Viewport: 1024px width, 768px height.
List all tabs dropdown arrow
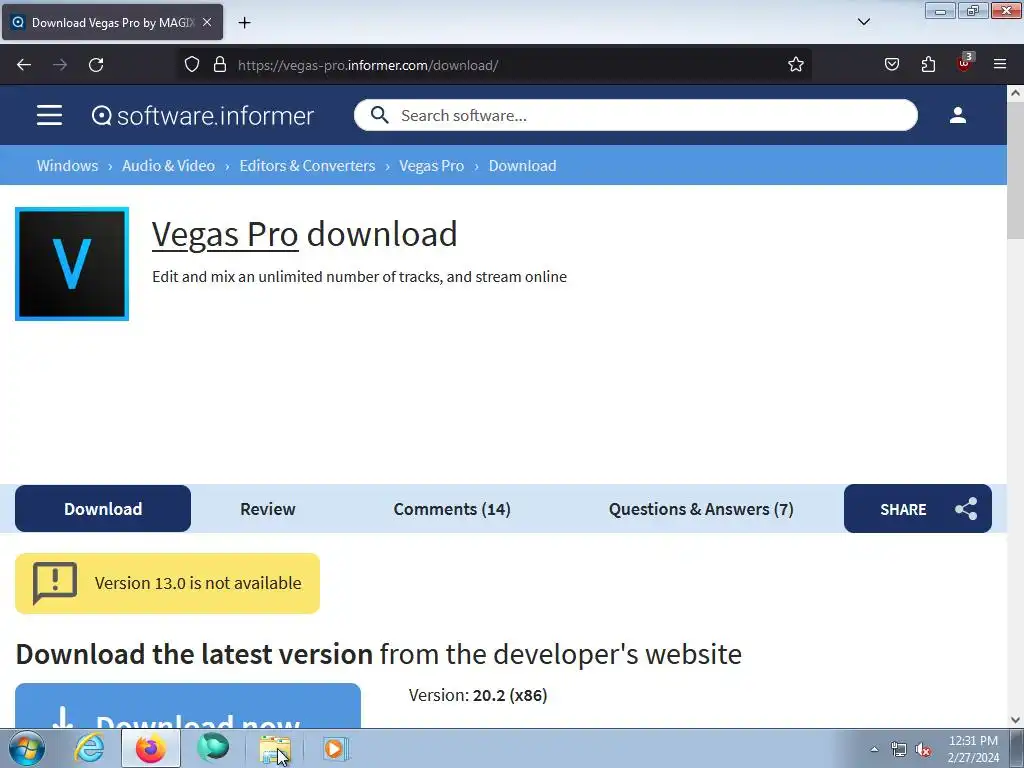[x=863, y=22]
